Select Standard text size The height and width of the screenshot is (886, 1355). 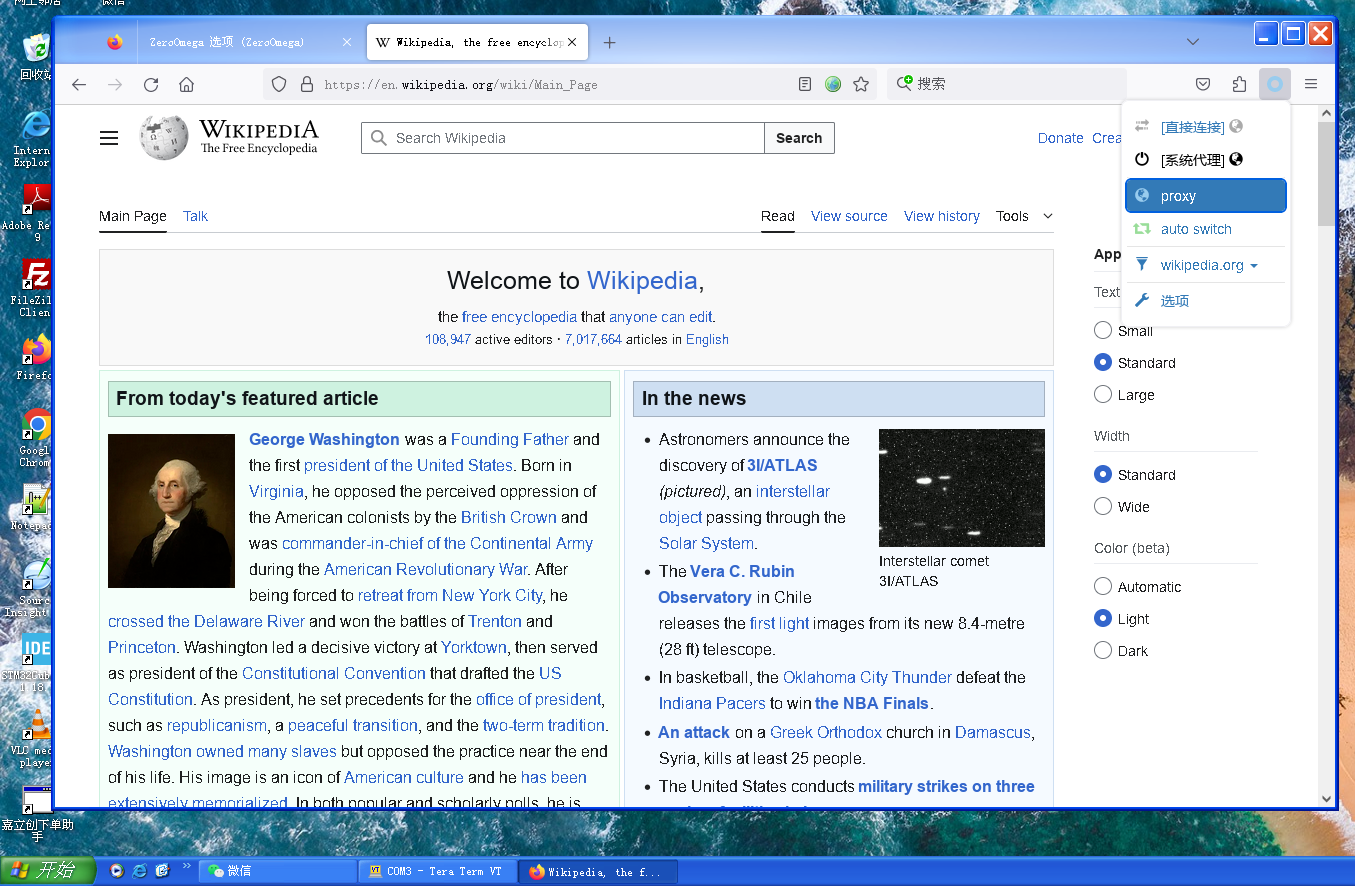(1103, 362)
